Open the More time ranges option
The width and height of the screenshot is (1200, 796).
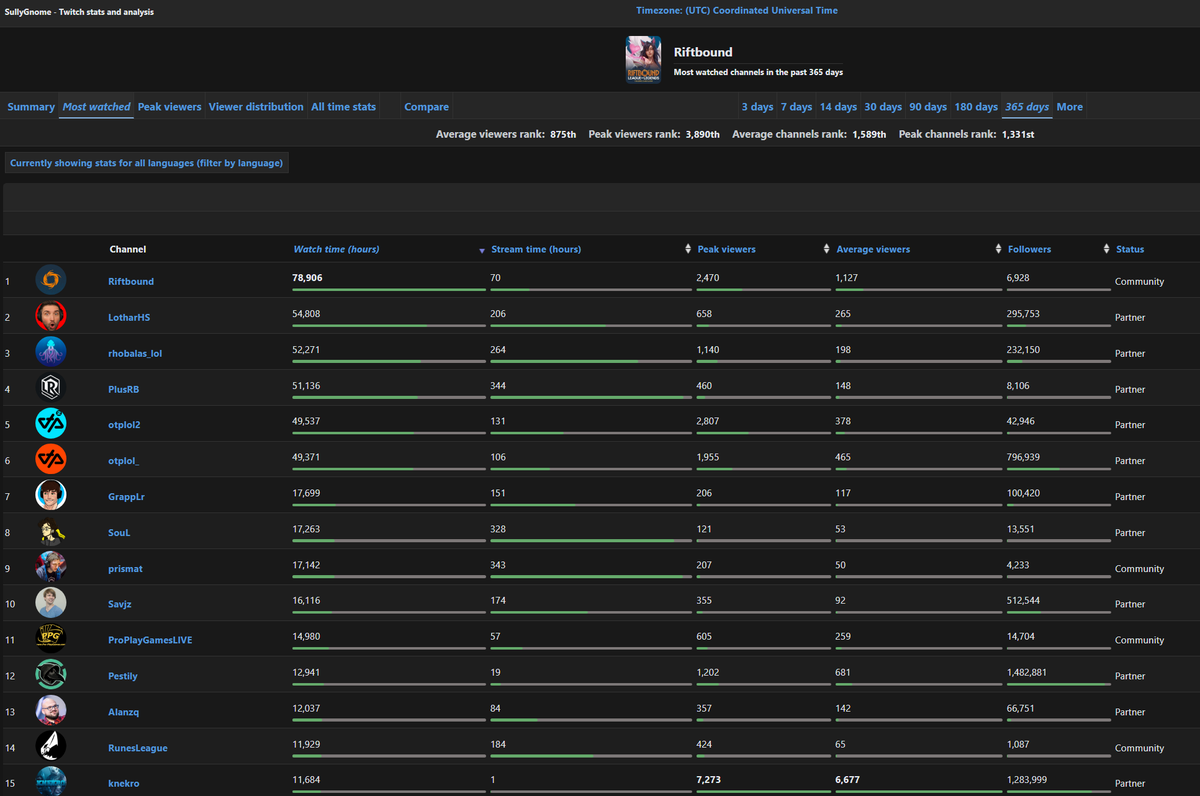coord(1069,107)
